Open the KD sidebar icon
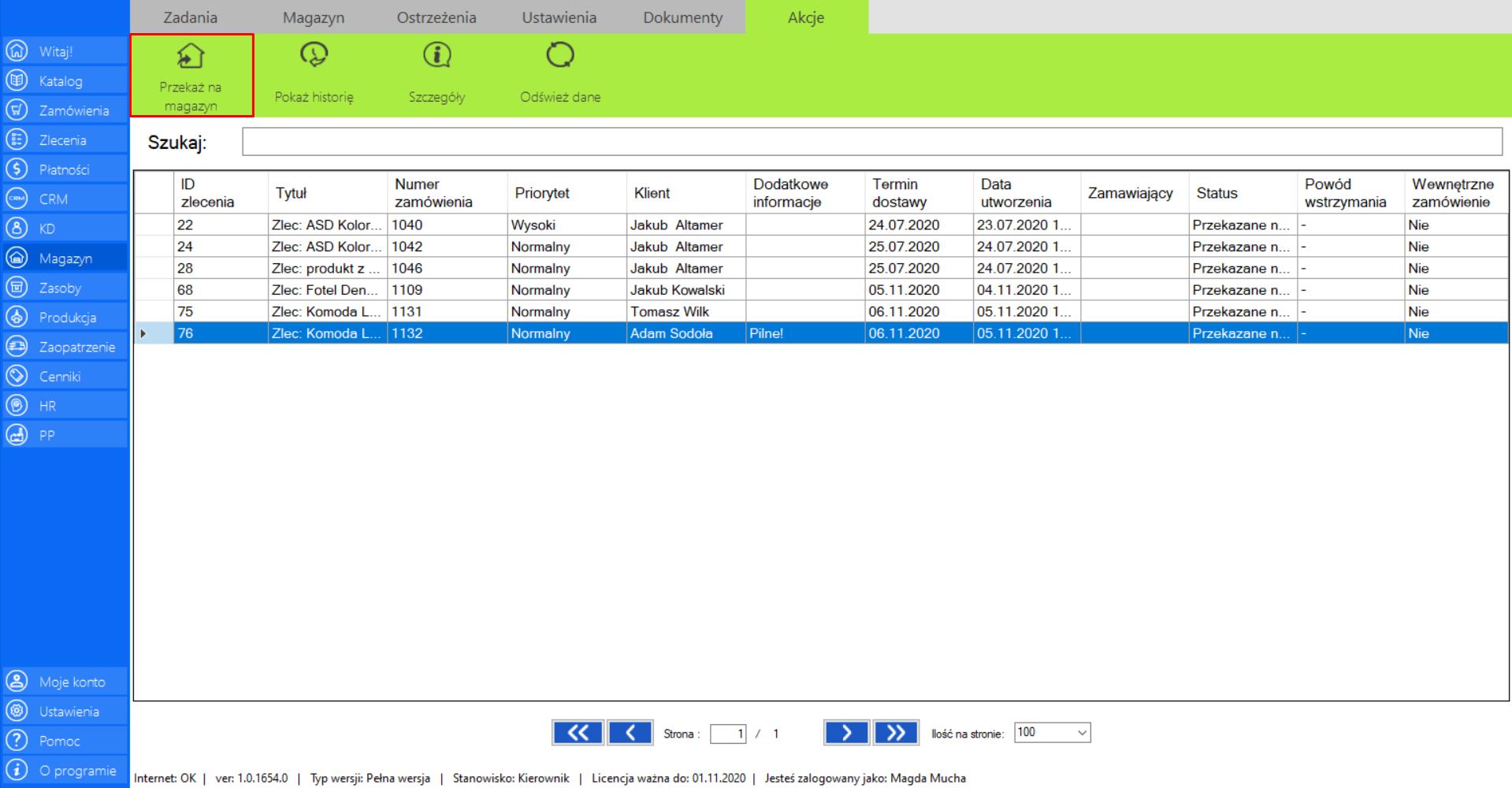The image size is (1512, 788). tap(17, 229)
